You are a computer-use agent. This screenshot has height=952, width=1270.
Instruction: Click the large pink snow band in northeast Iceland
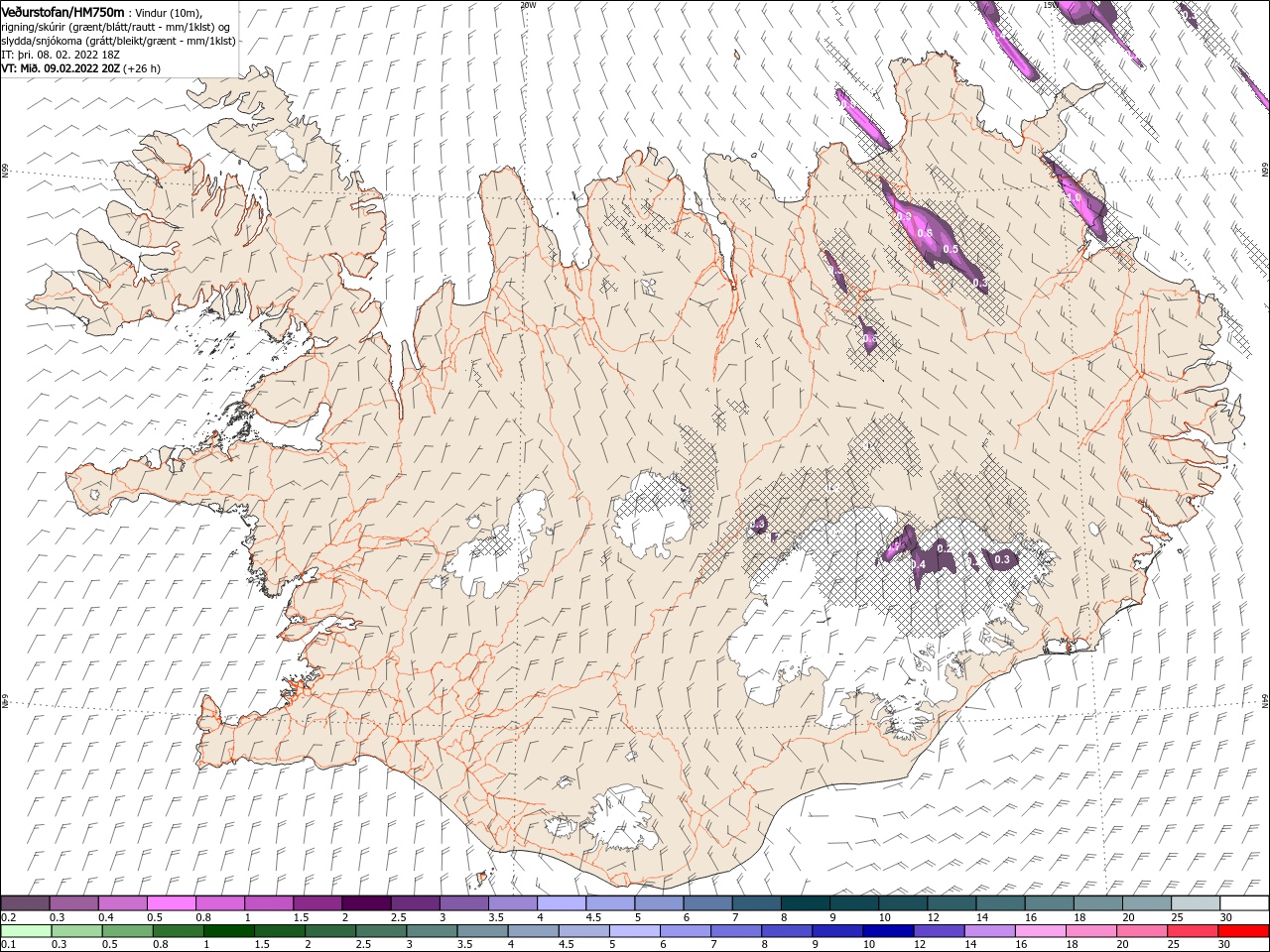click(933, 236)
